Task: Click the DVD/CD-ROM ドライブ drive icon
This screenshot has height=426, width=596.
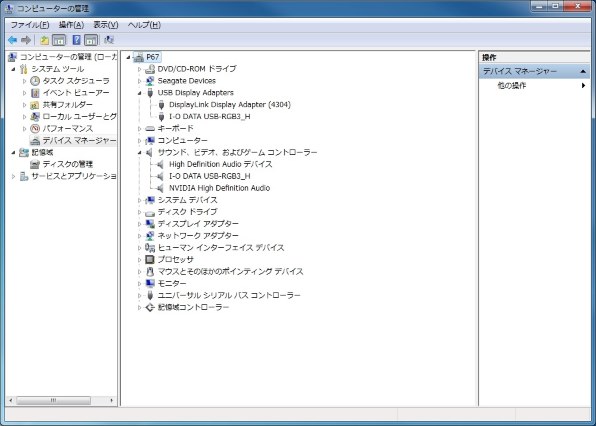Action: pos(150,69)
